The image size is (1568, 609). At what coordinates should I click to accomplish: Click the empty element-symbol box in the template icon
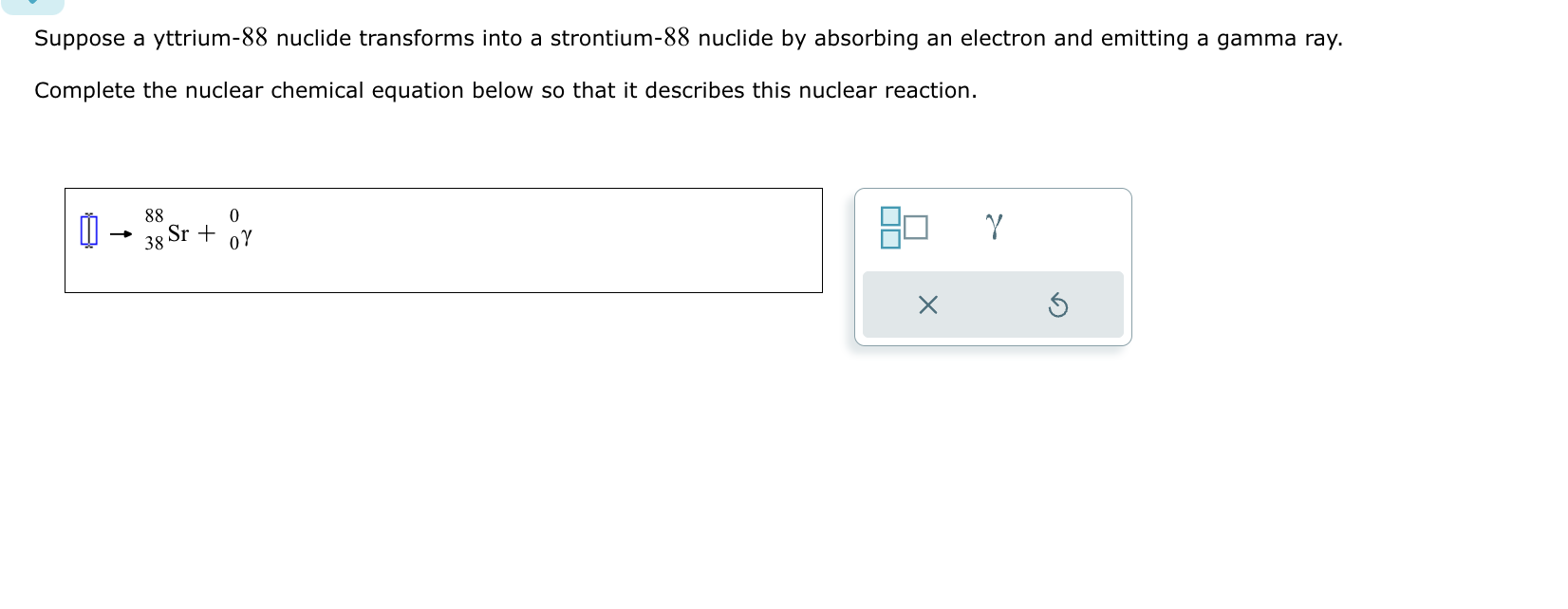(x=914, y=227)
